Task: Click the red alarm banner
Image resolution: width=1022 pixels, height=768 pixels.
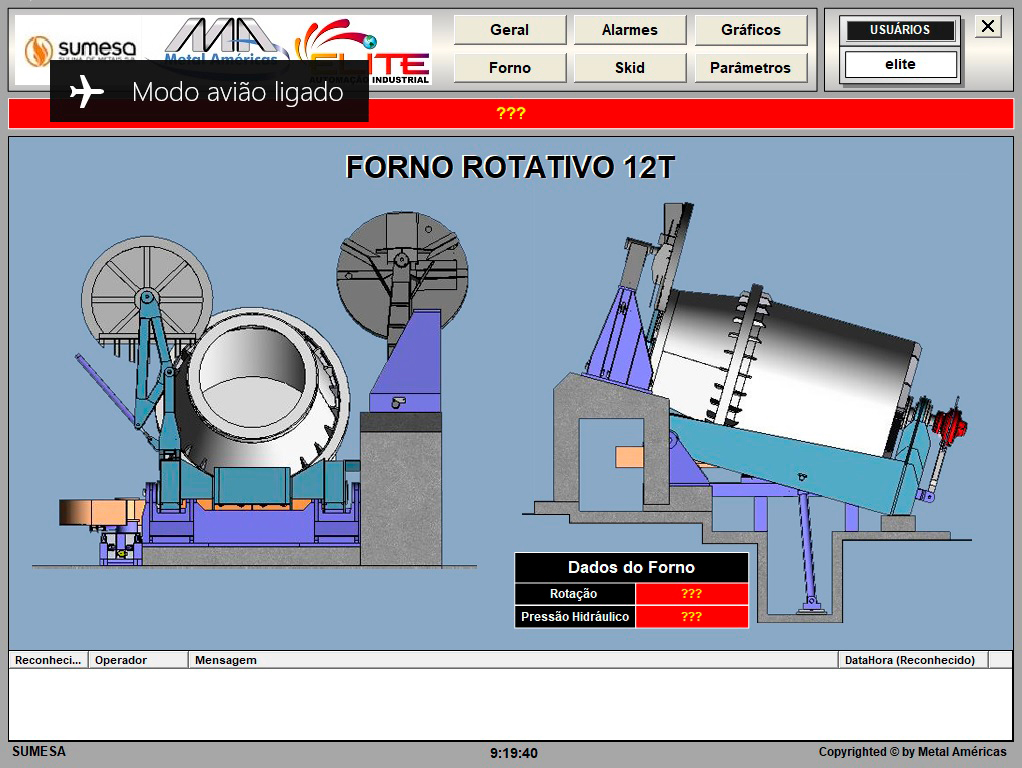Action: click(510, 113)
